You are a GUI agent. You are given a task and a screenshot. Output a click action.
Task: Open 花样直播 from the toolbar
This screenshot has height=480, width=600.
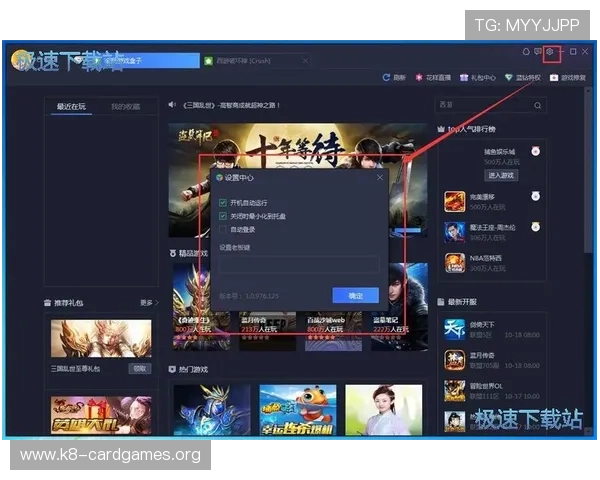pyautogui.click(x=433, y=78)
